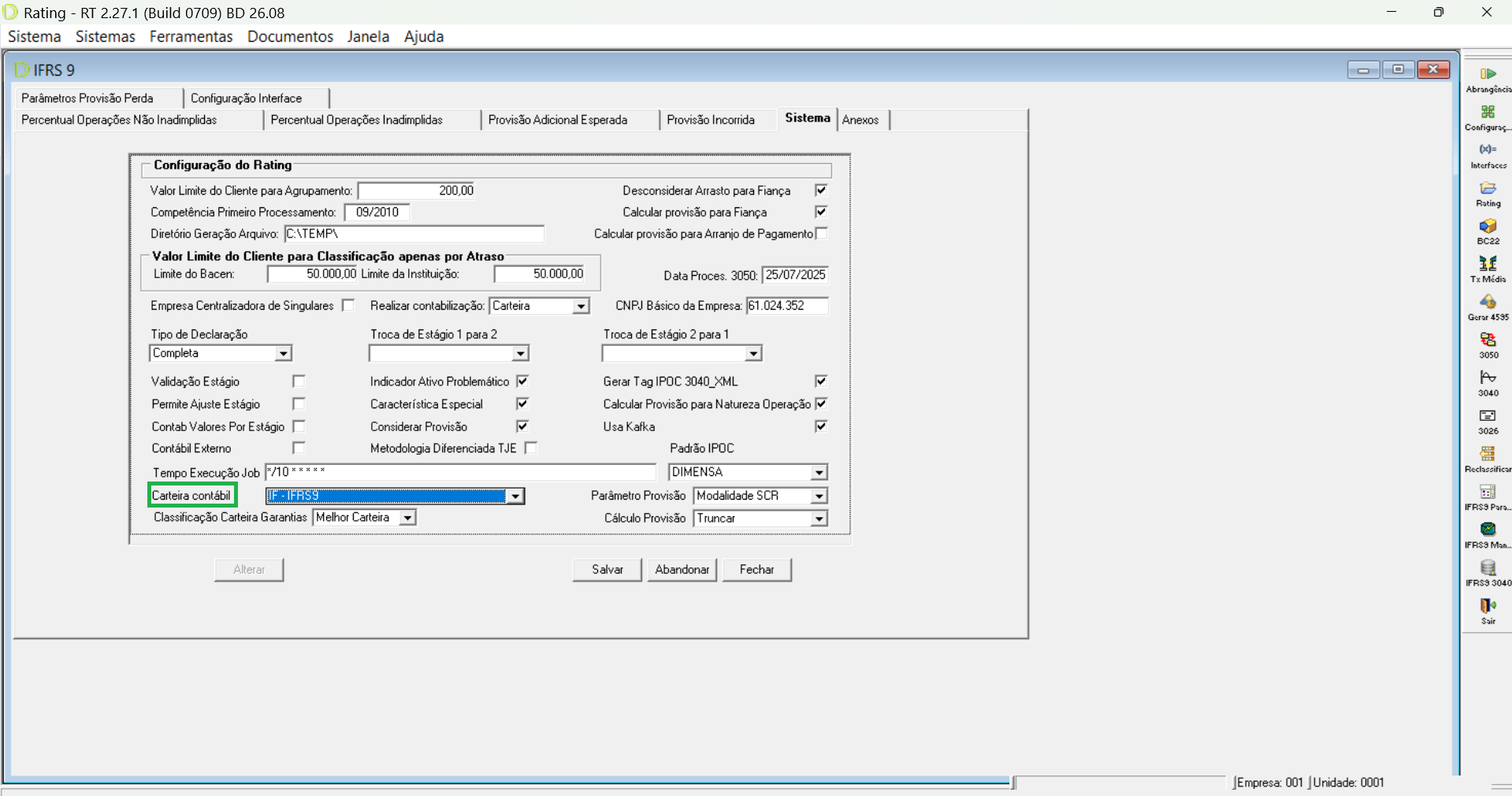Toggle Calcular provisão para Fiança checkbox
Screen dimensions: 1512x796
pos(821,212)
